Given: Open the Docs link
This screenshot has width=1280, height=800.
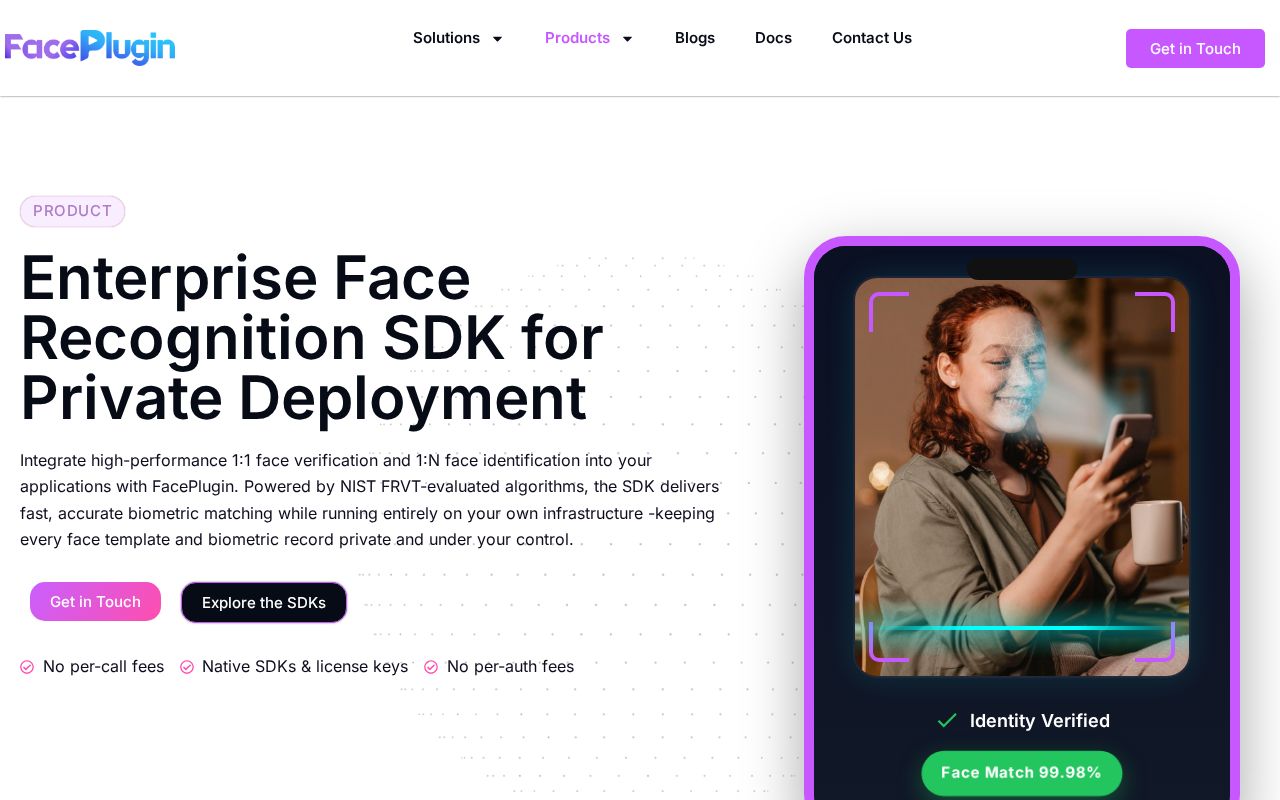Looking at the screenshot, I should tap(773, 38).
